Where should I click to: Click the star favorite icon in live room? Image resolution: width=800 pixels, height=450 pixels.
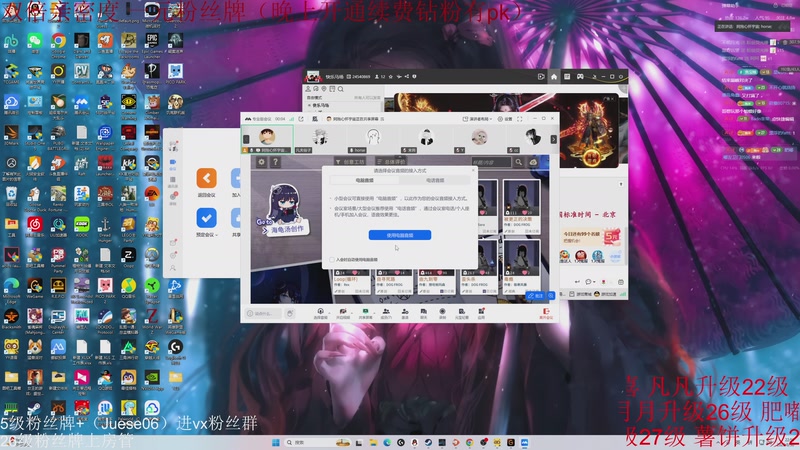(391, 77)
